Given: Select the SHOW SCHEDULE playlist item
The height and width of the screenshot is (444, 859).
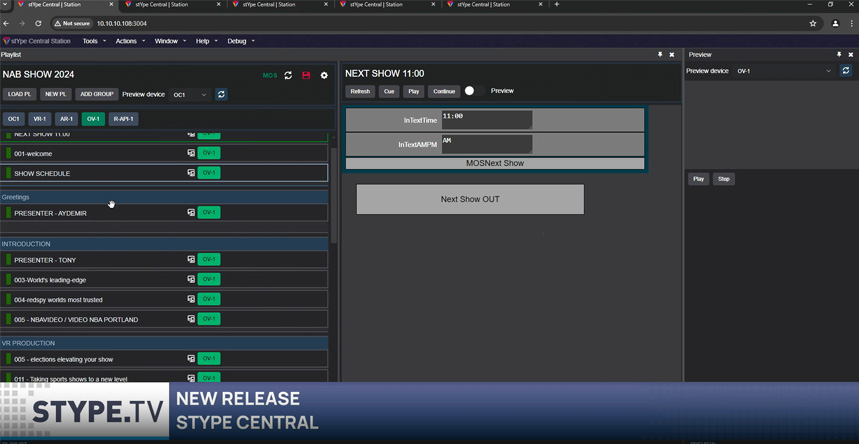Looking at the screenshot, I should pyautogui.click(x=164, y=173).
